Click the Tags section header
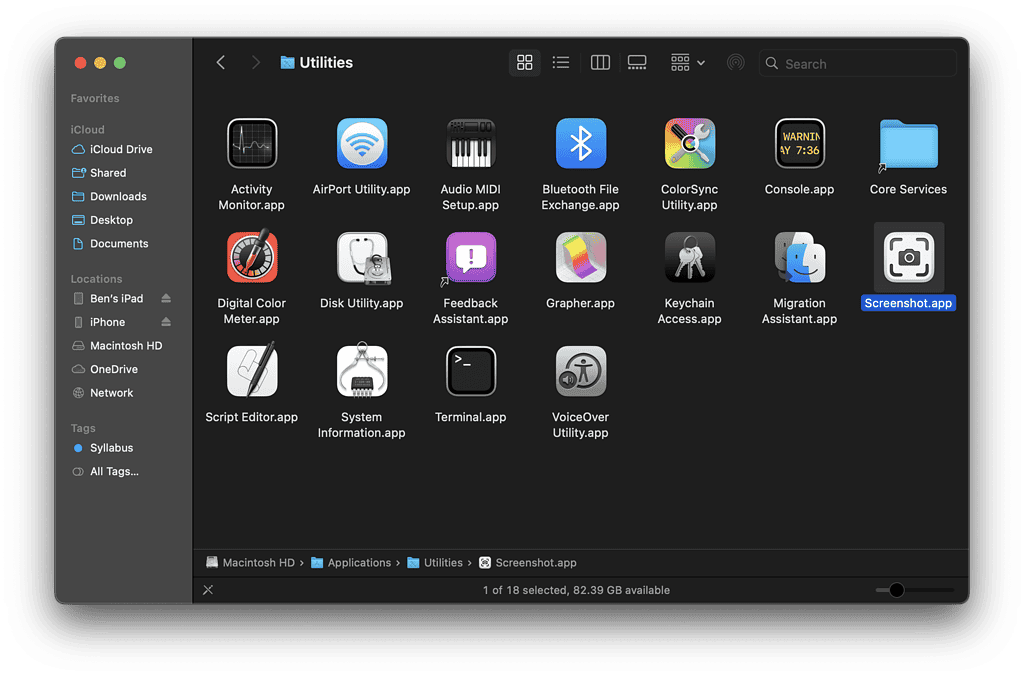1024x675 pixels. 83,428
